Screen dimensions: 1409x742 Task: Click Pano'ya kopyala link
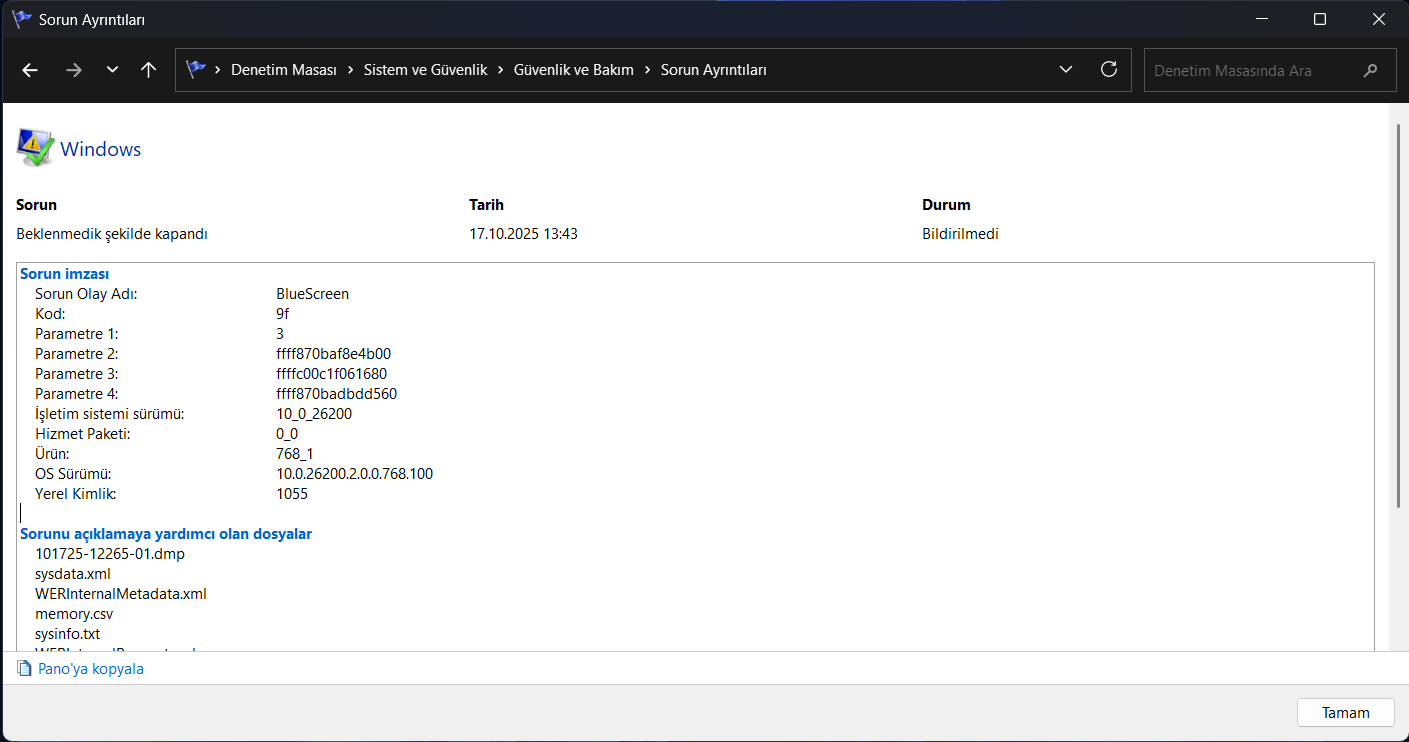point(91,669)
